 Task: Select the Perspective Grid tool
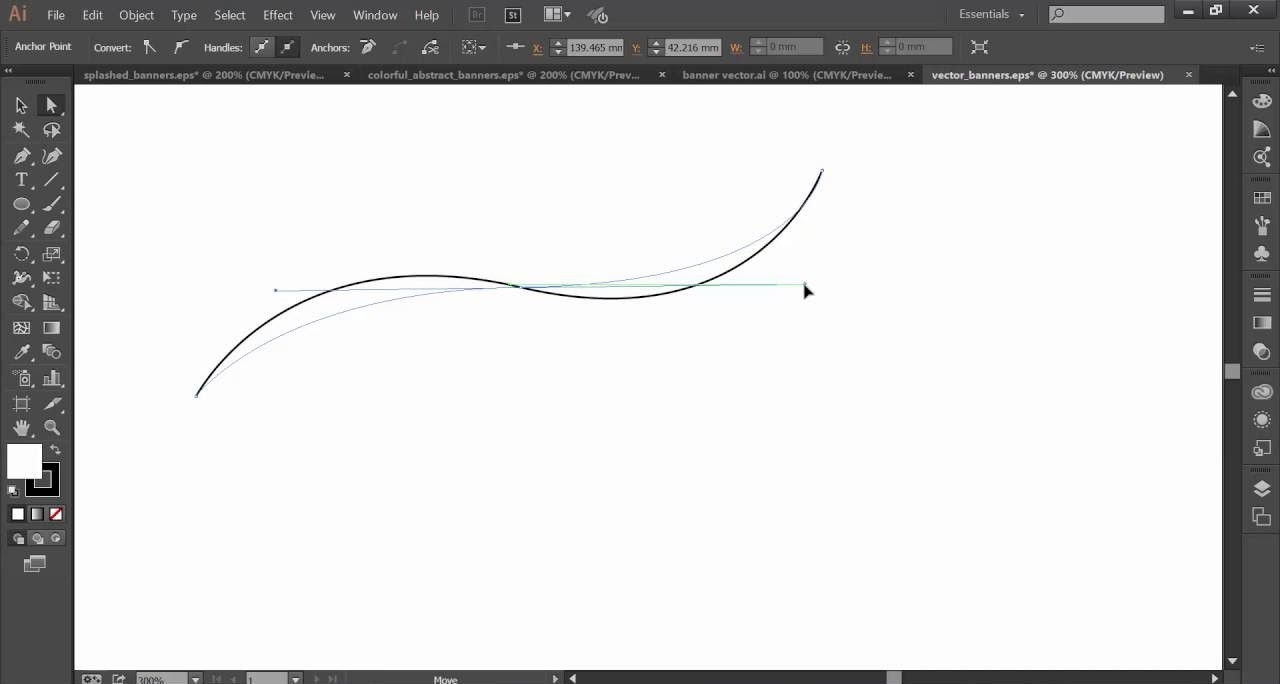click(x=52, y=303)
